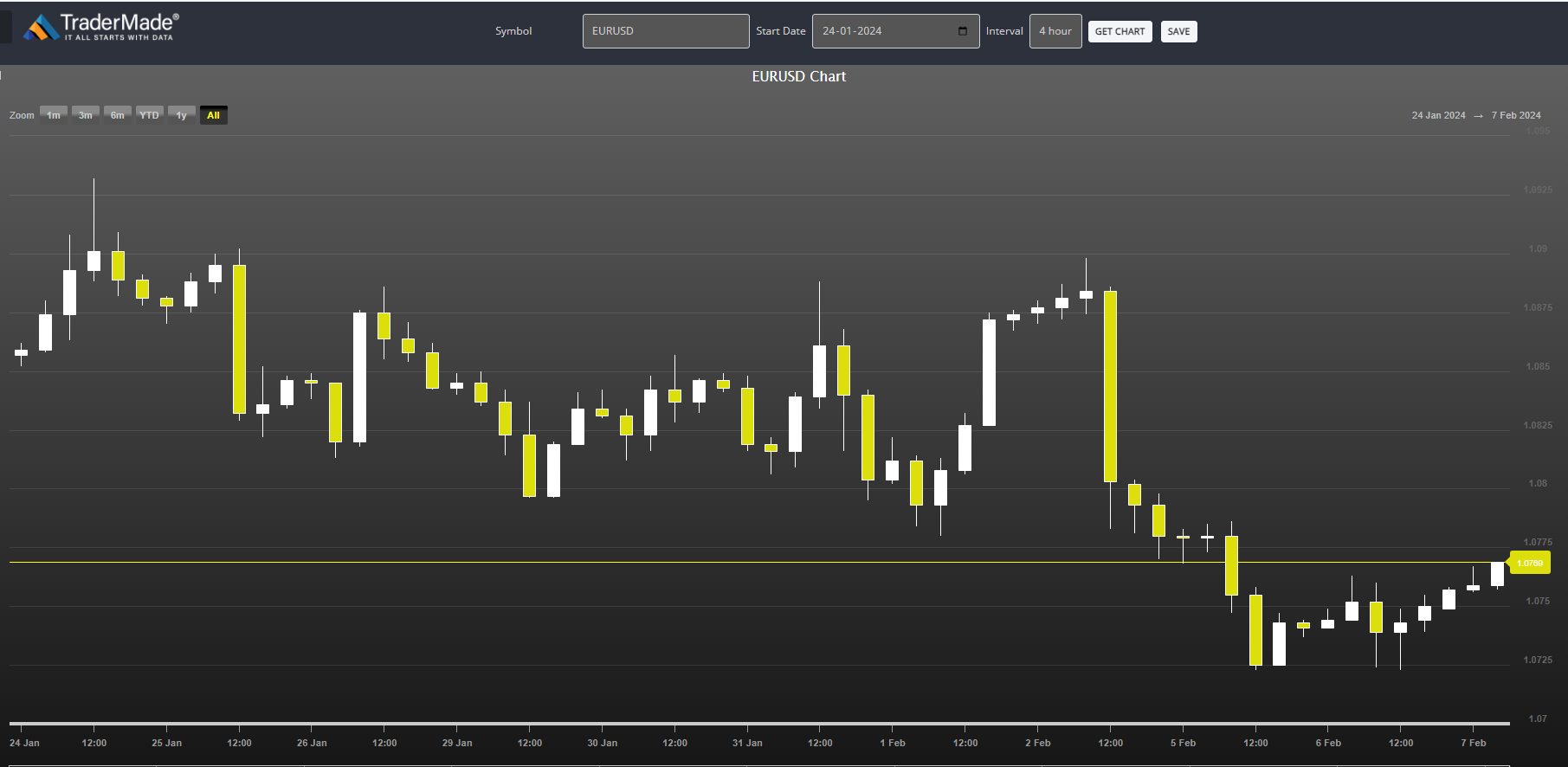Select the 1m zoom range
This screenshot has height=767, width=1568.
coord(54,115)
